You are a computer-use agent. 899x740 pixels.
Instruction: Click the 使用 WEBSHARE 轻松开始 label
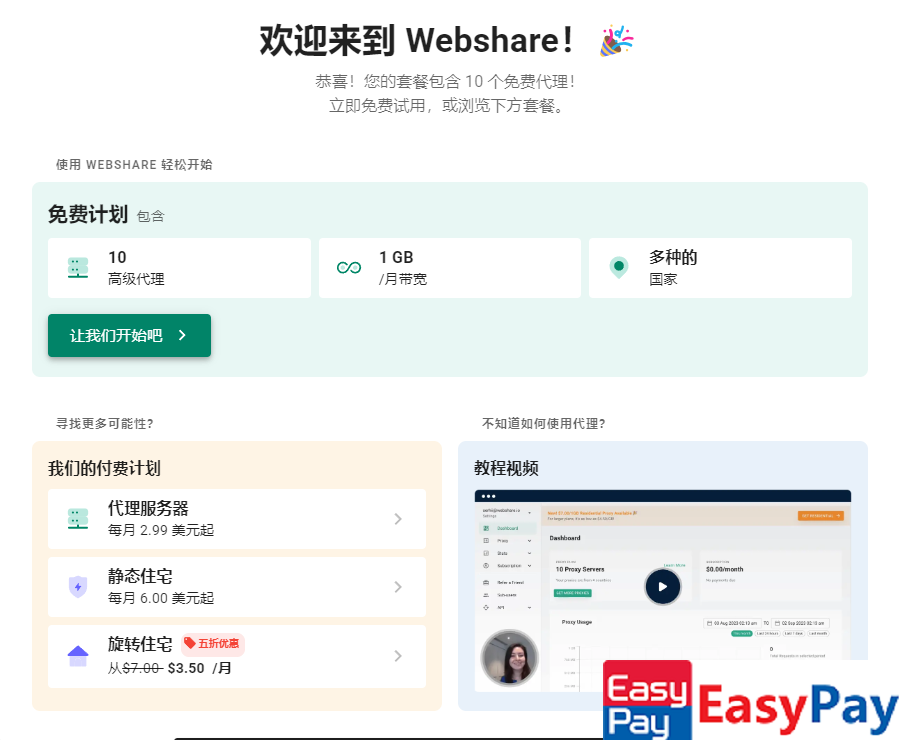tap(134, 165)
